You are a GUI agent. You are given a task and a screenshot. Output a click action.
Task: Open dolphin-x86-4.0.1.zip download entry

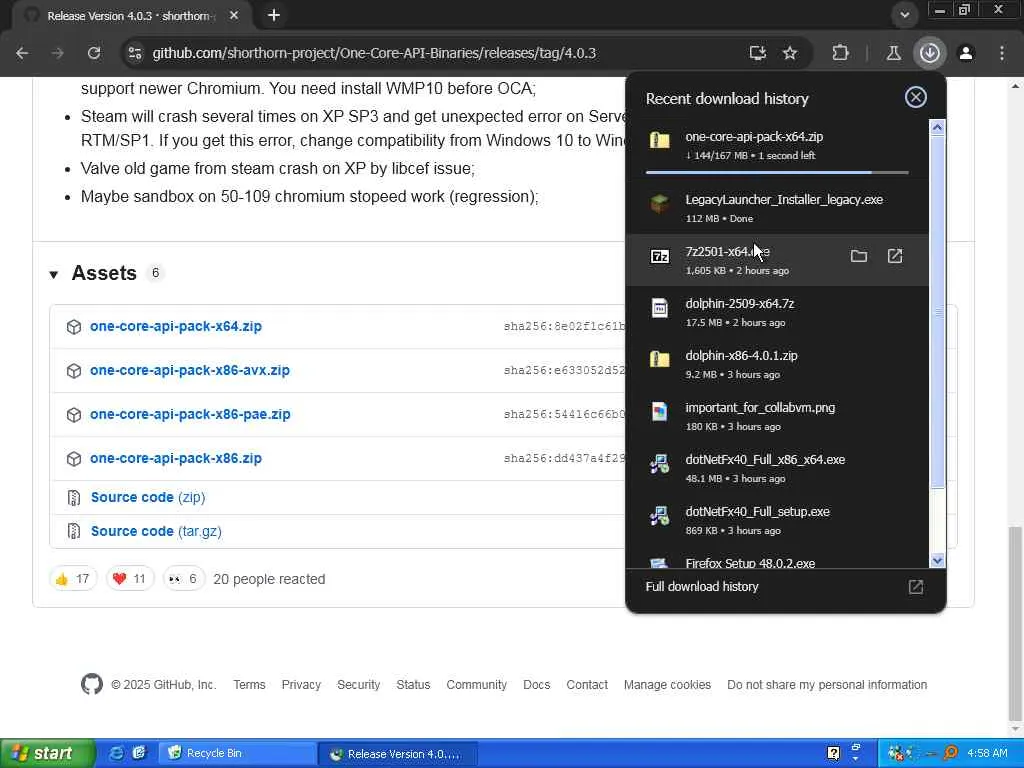(x=777, y=364)
